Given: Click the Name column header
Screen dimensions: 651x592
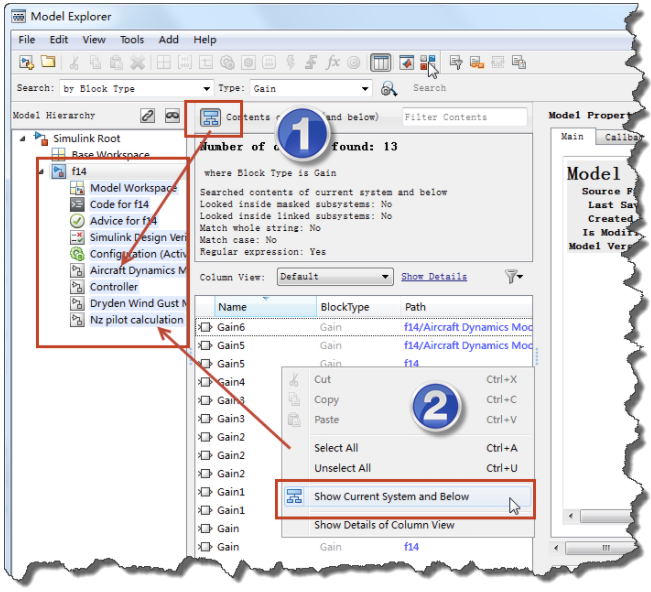Looking at the screenshot, I should [265, 307].
